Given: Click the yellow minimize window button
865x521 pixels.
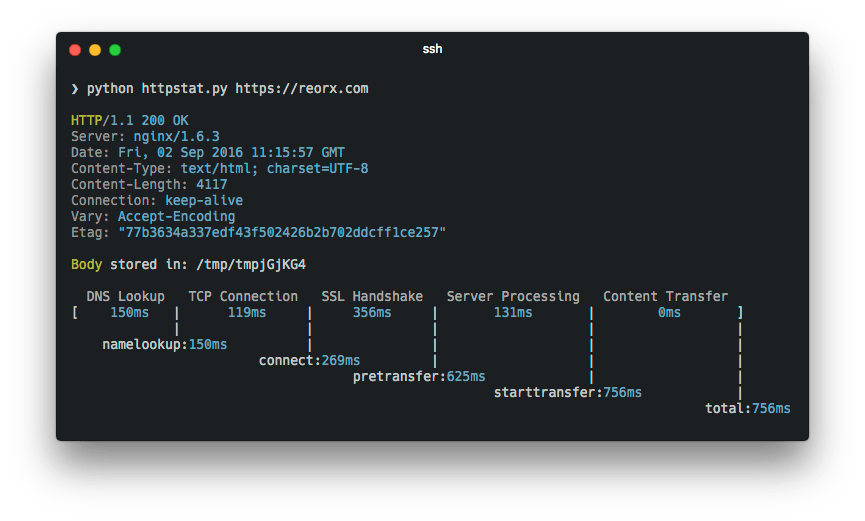Looking at the screenshot, I should point(95,50).
